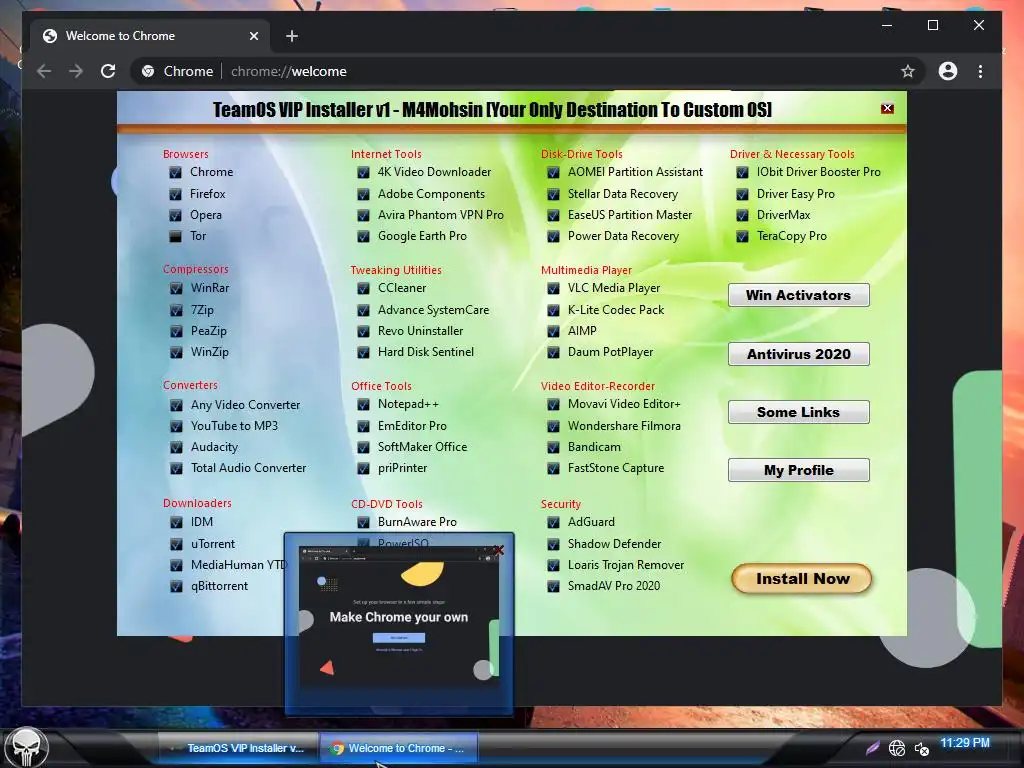
Task: Toggle the WinRar checkbox
Action: (176, 288)
